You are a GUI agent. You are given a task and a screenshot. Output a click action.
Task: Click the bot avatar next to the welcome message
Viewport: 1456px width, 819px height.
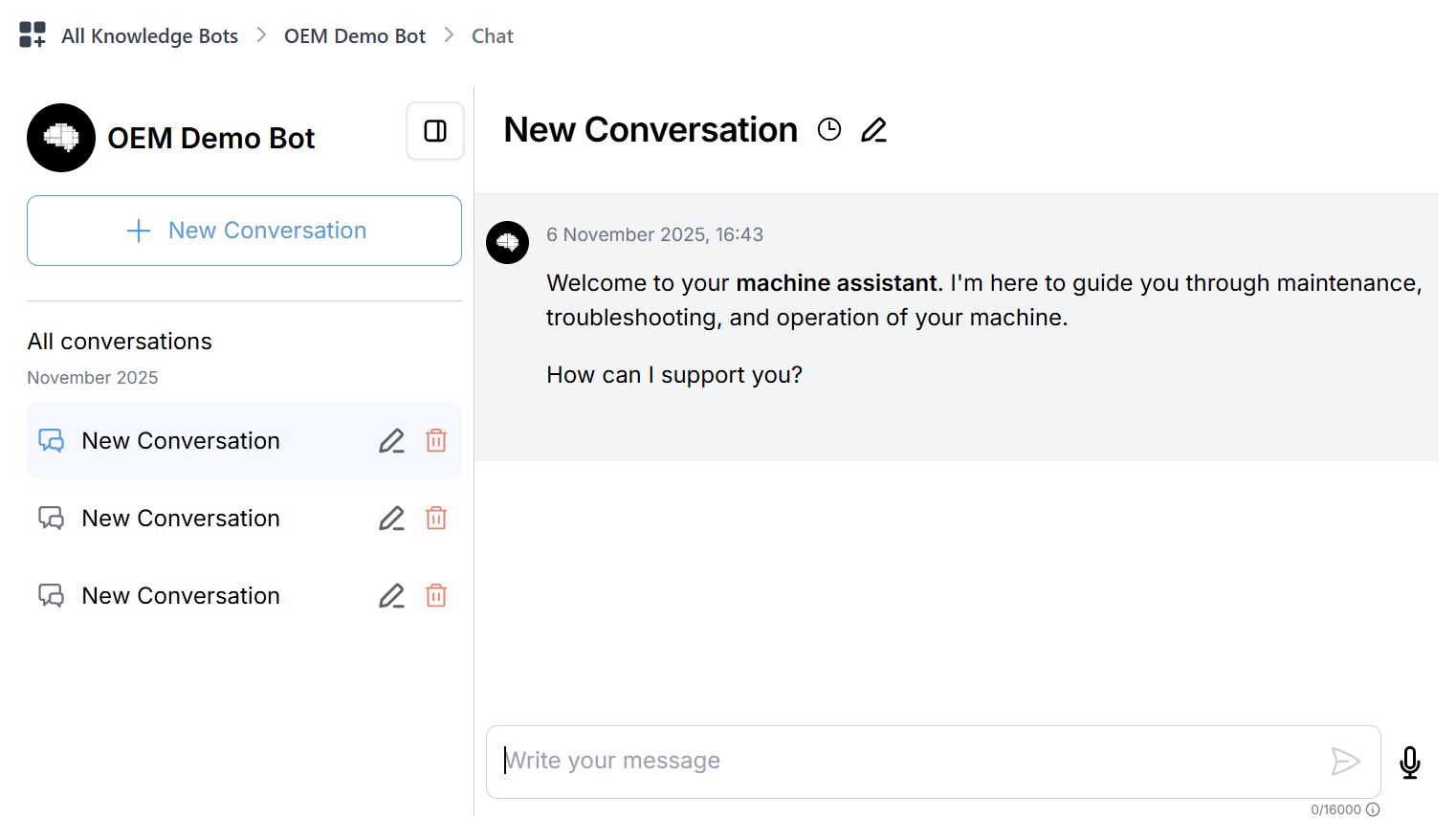[508, 243]
